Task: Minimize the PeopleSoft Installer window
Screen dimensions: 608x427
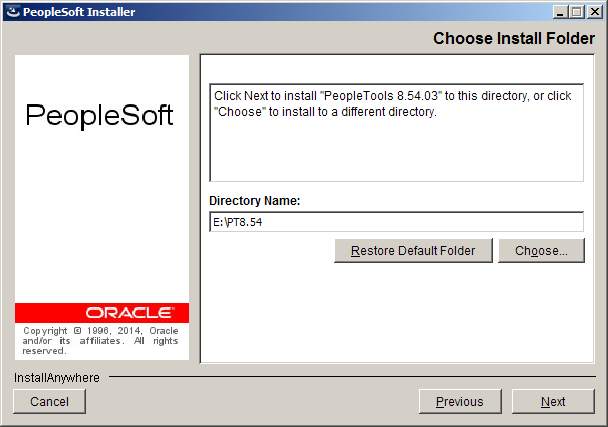Action: (560, 12)
